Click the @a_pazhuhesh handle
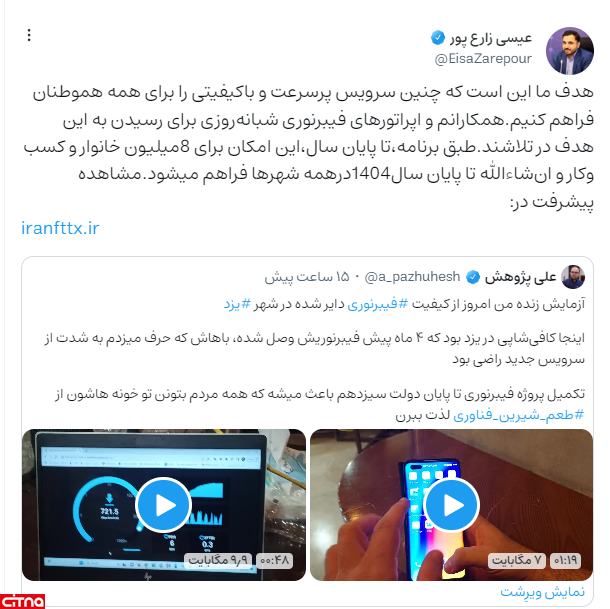 (x=412, y=277)
